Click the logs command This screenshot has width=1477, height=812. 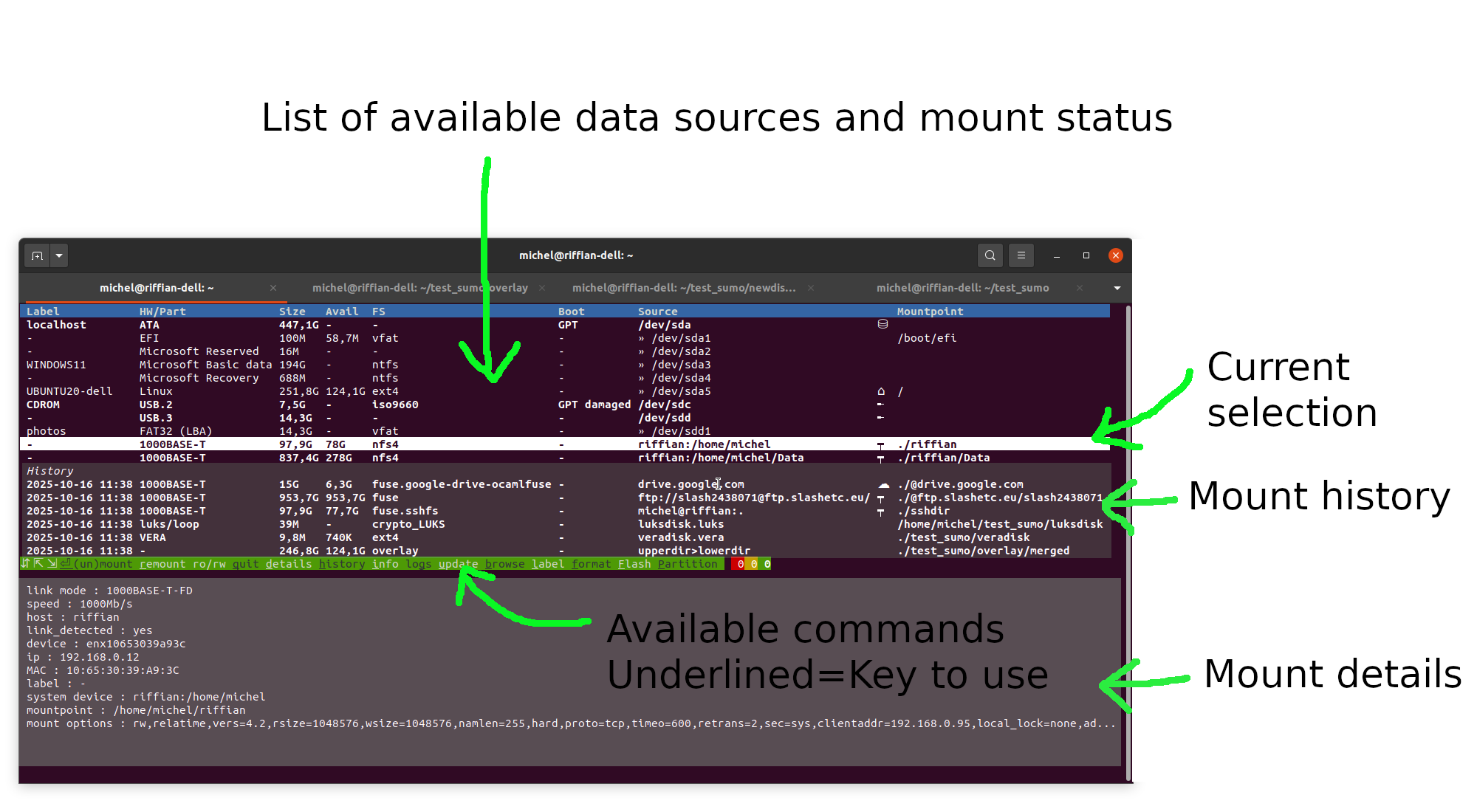[419, 564]
